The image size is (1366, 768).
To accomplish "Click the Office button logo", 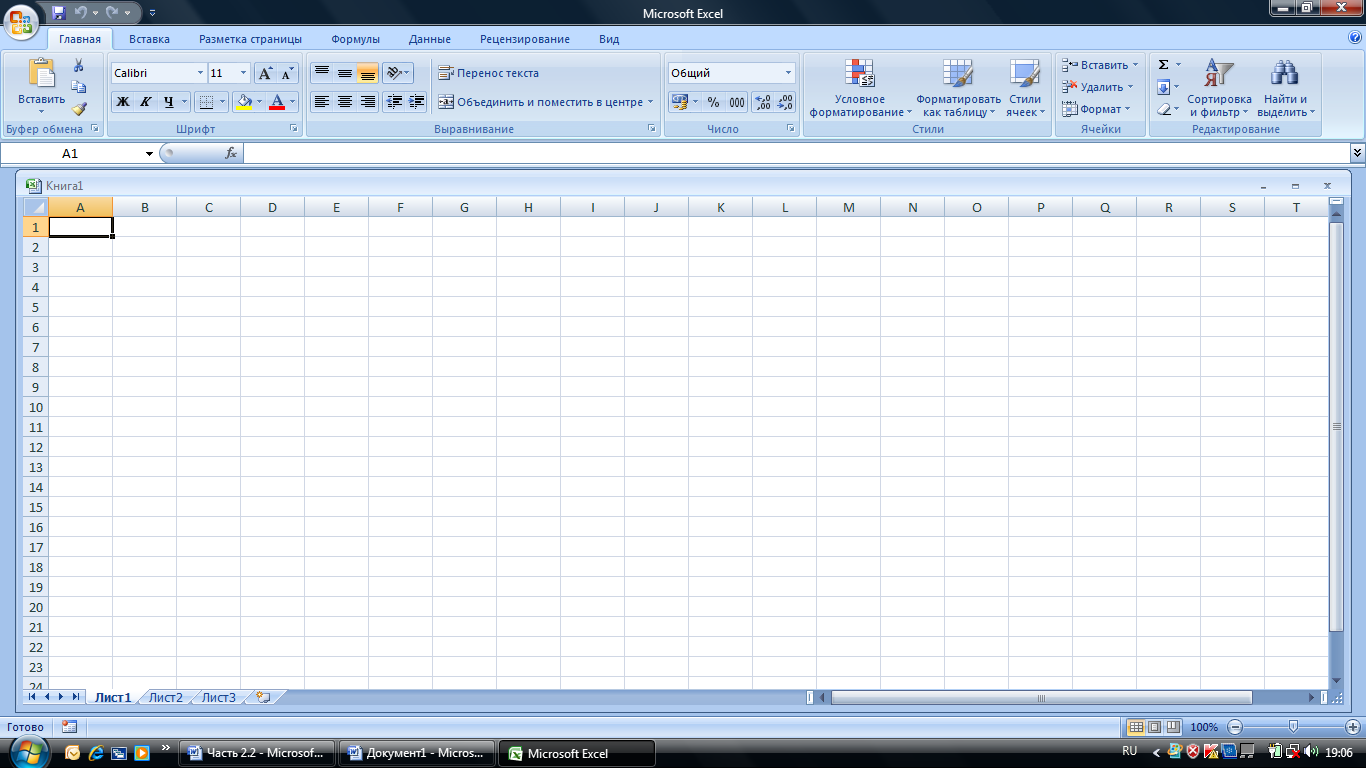I will click(20, 20).
